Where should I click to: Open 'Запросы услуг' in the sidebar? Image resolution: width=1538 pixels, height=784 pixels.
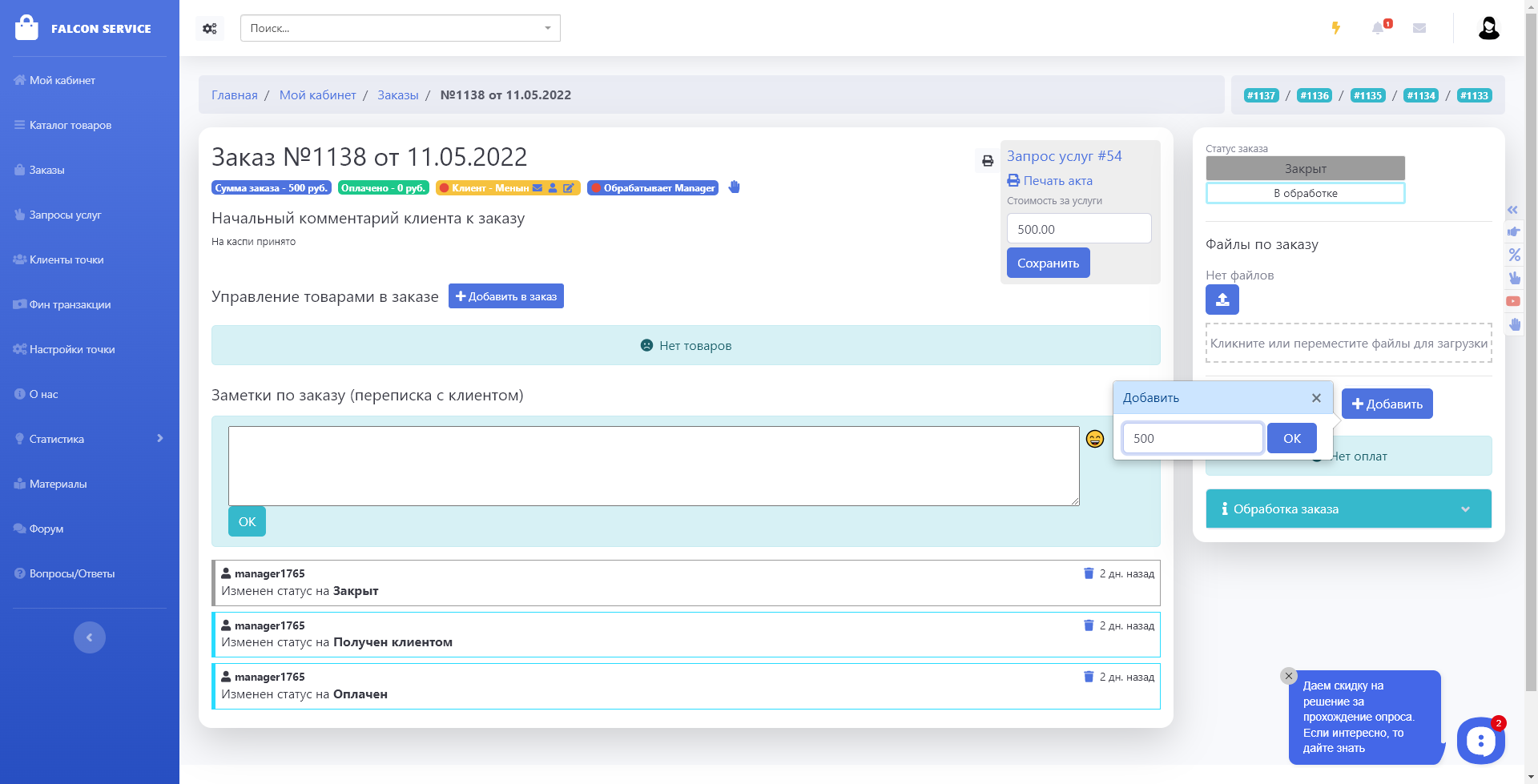65,215
